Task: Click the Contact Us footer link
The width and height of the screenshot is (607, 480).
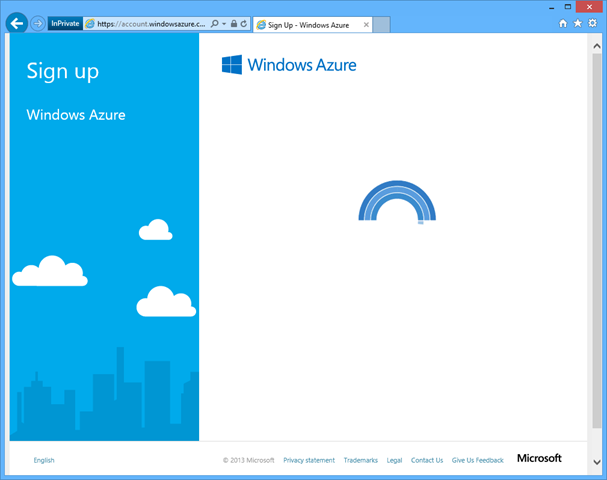Action: click(x=426, y=460)
